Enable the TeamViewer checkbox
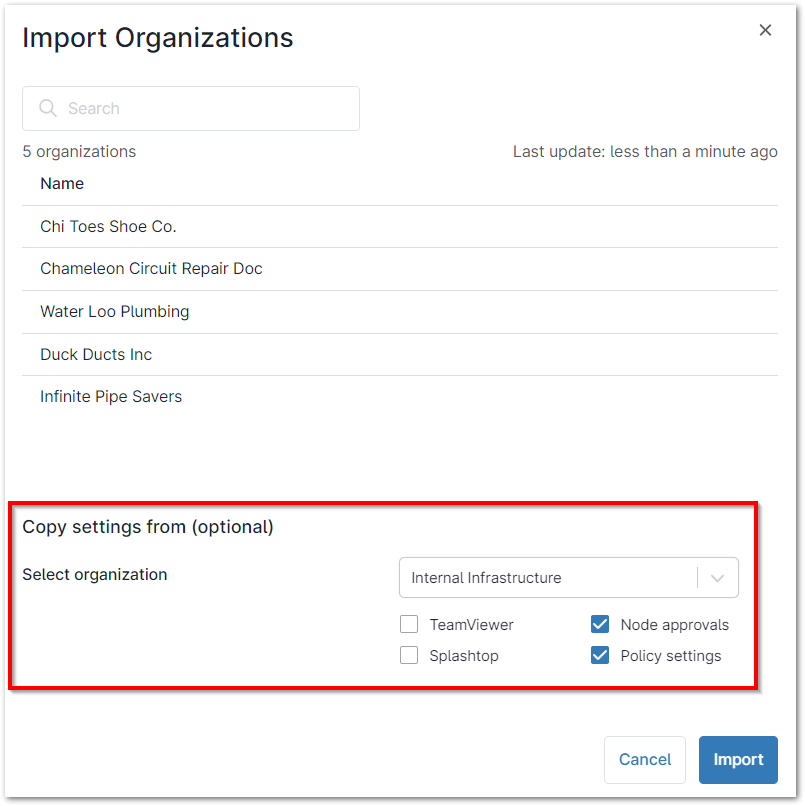The width and height of the screenshot is (805, 806). [409, 624]
